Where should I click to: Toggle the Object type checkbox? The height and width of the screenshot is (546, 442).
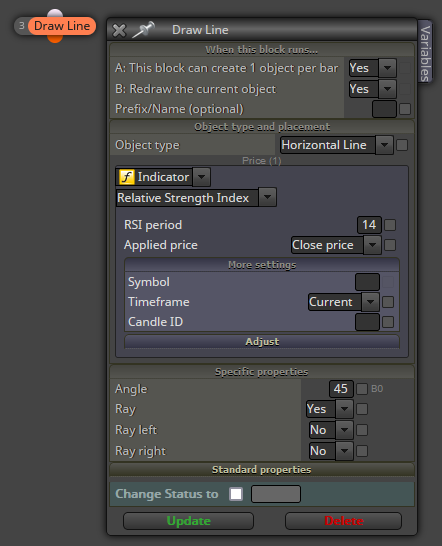coord(402,145)
